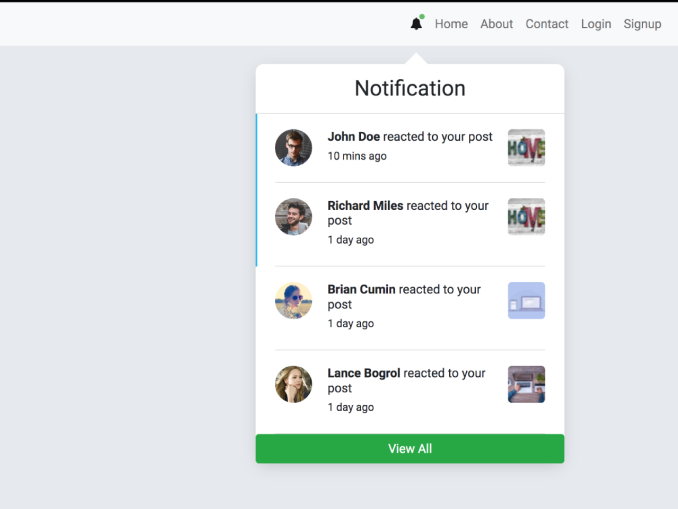678x509 pixels.
Task: Click John Doe's name in notification
Action: [x=354, y=137]
